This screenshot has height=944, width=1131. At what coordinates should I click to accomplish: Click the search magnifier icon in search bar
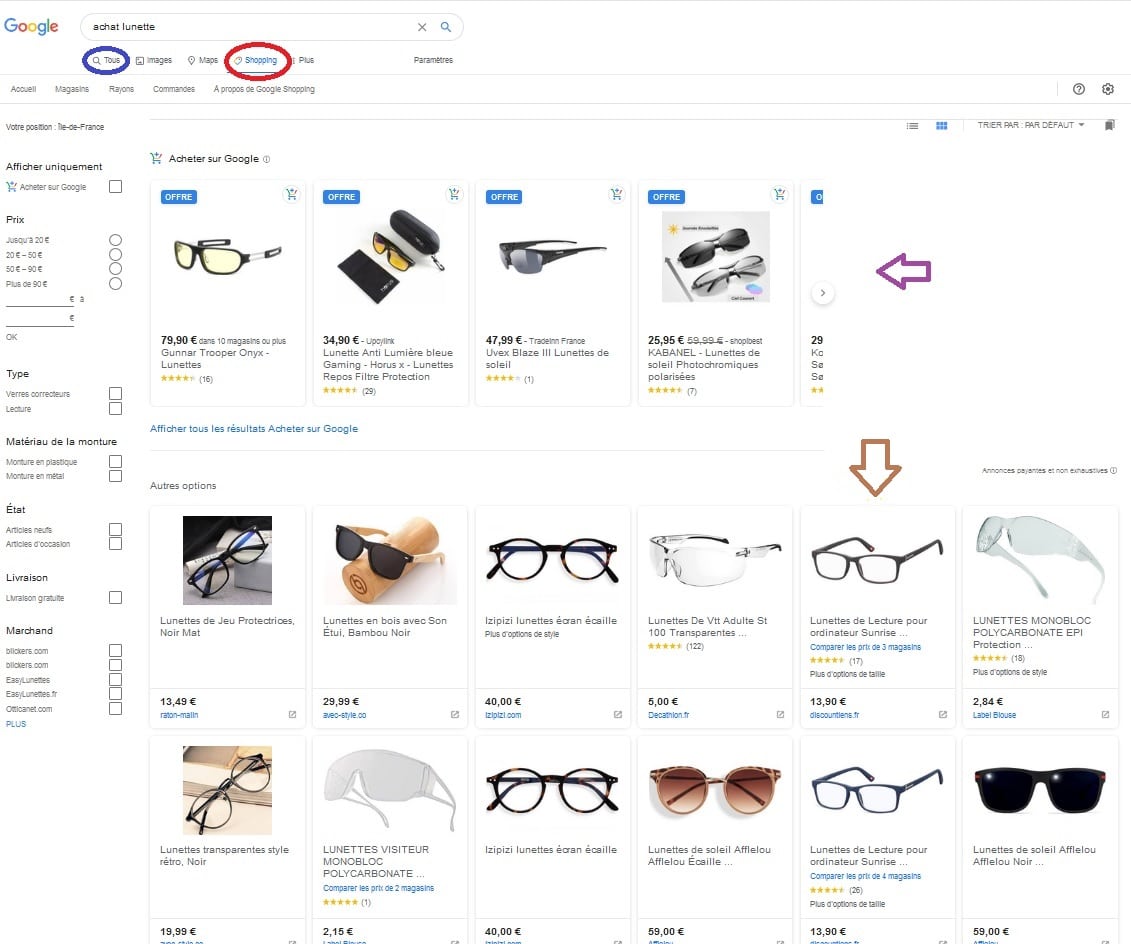coord(446,27)
